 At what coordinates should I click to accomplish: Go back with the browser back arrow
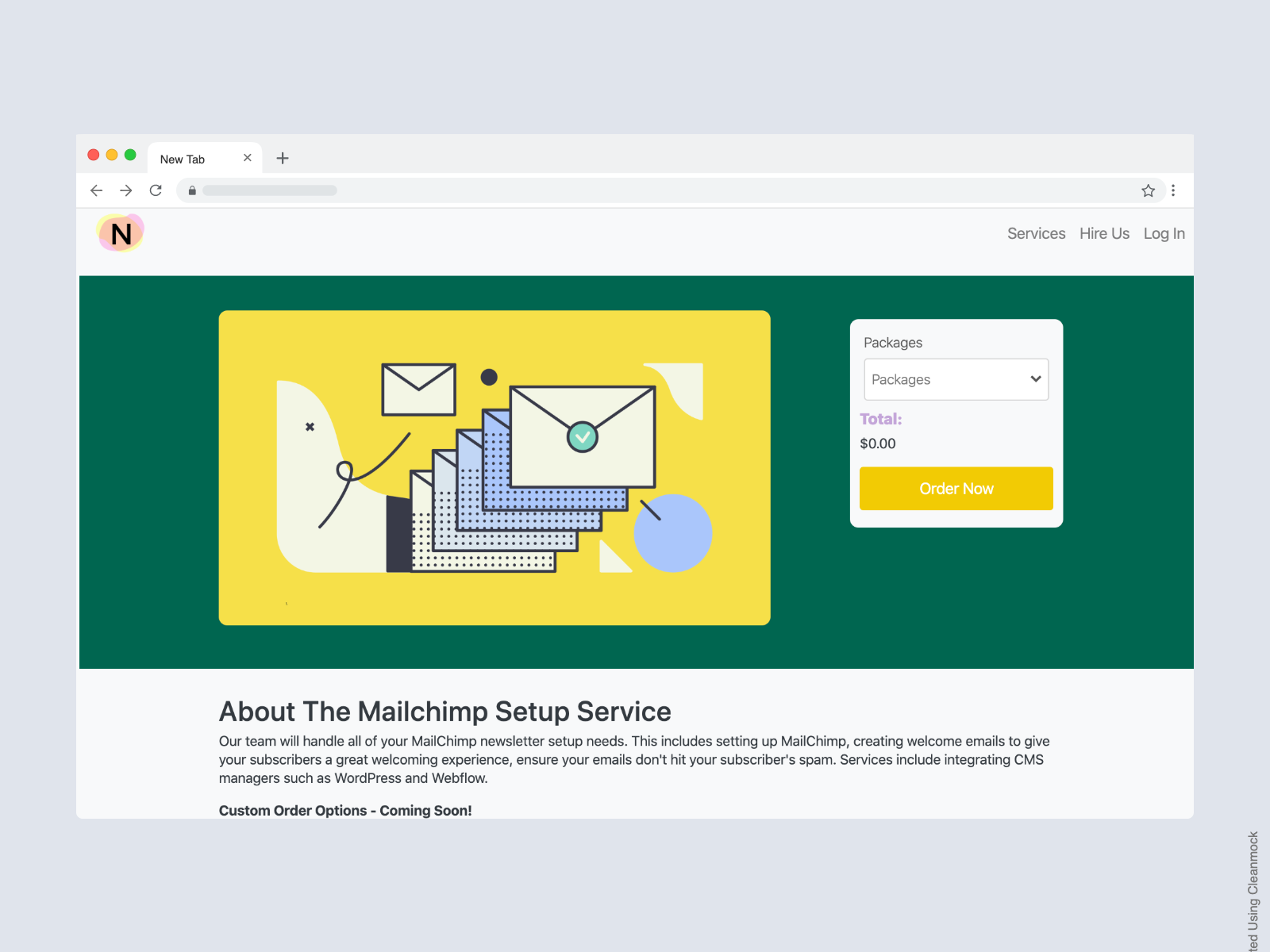pyautogui.click(x=97, y=190)
